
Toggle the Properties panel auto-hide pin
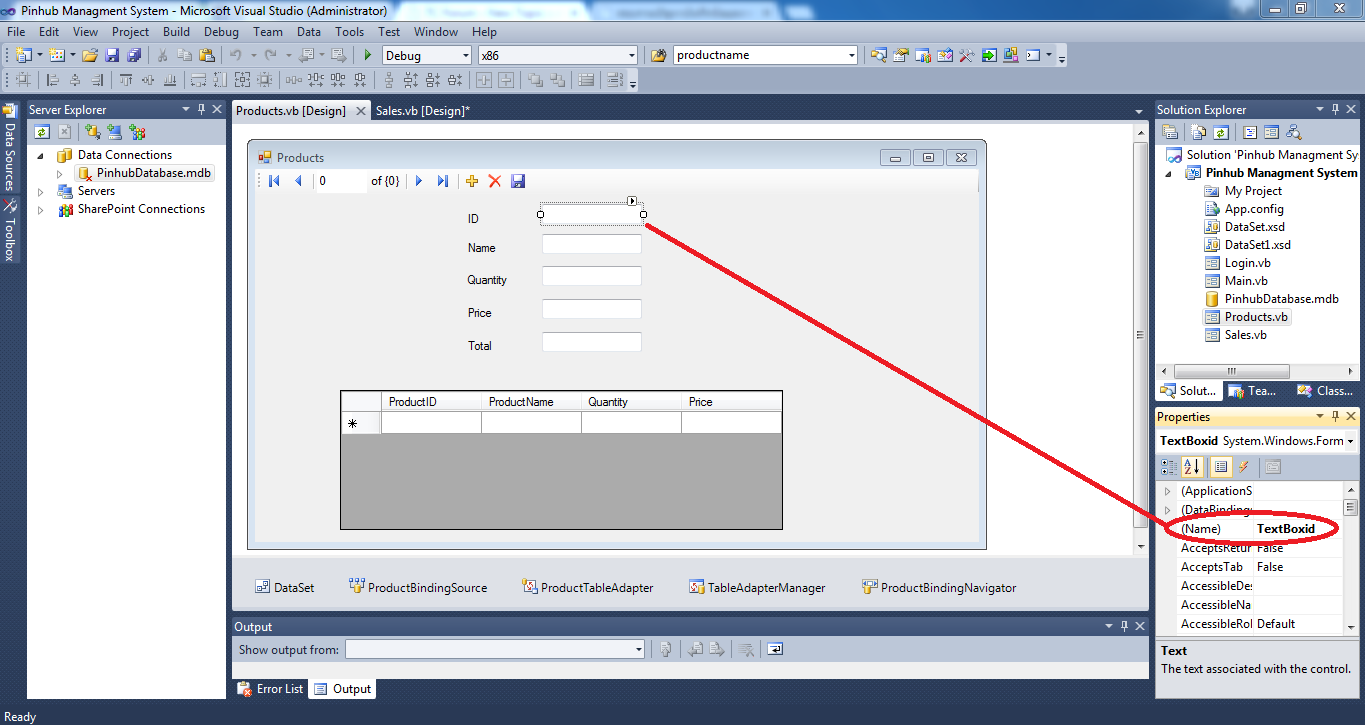(1336, 416)
